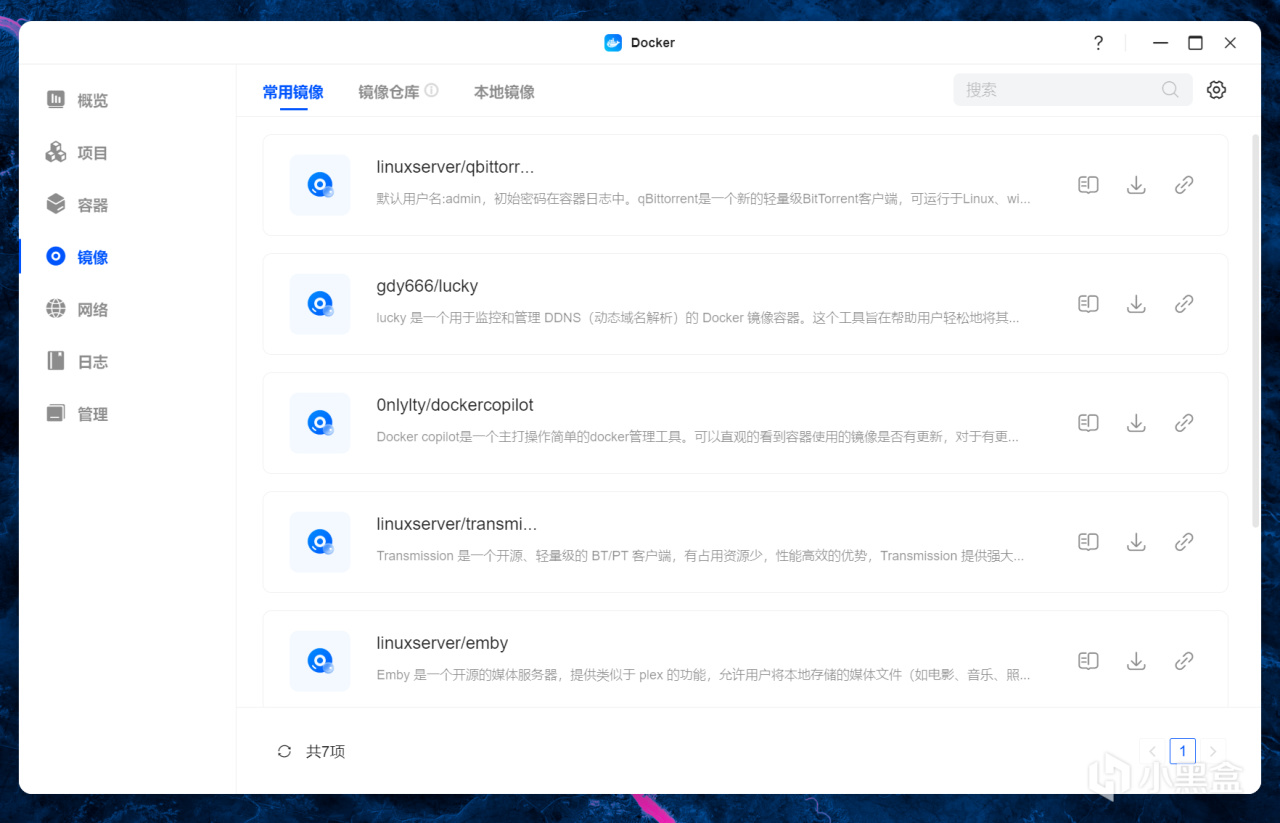Open the 管理 management section
The width and height of the screenshot is (1280, 823).
click(77, 413)
